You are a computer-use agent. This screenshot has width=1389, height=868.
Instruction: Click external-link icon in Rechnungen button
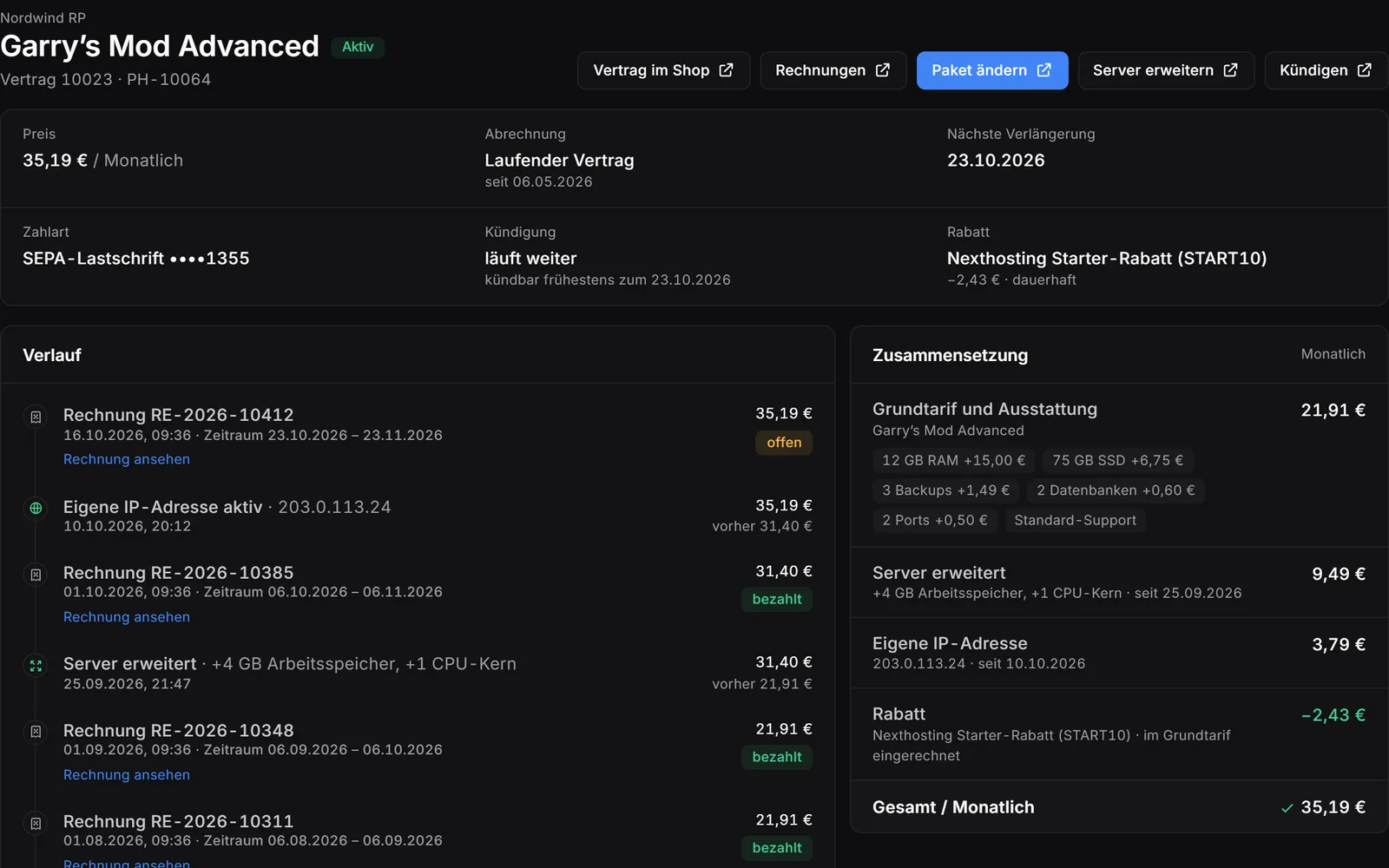[882, 70]
